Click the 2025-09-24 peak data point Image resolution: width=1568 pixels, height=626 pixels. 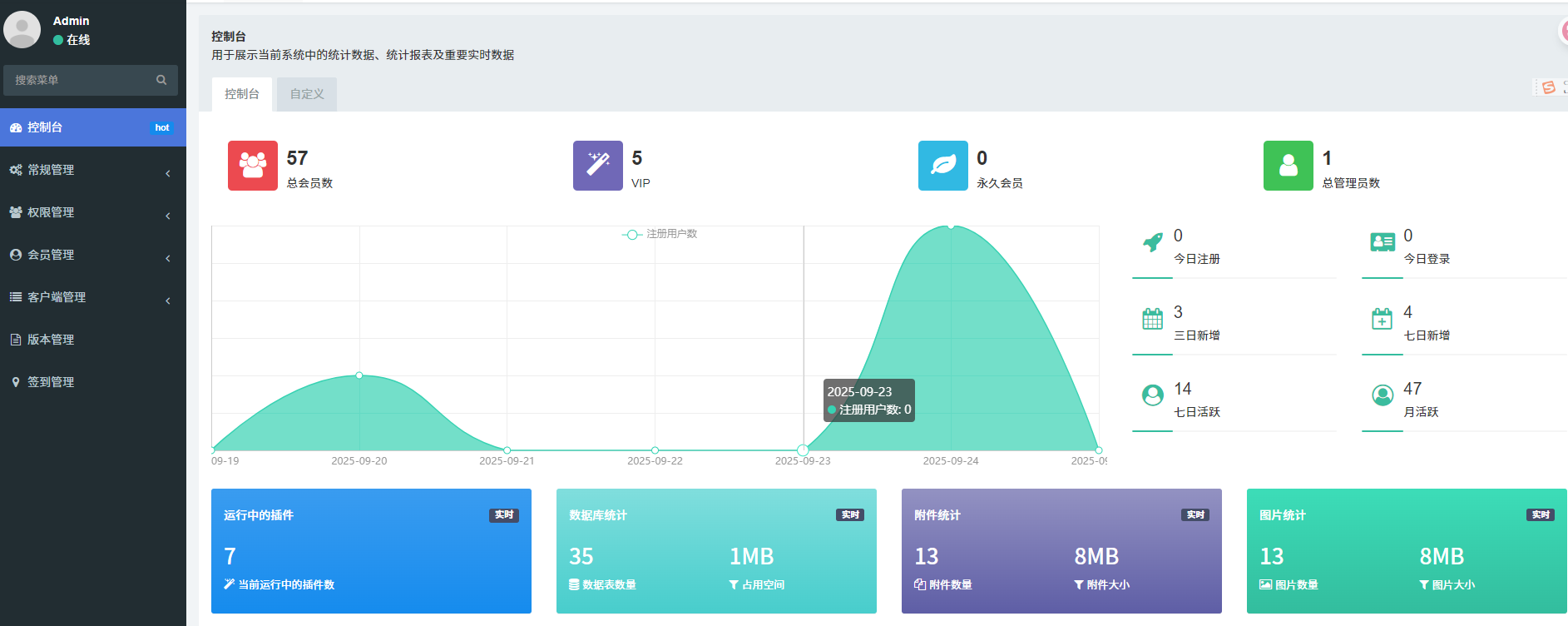click(951, 226)
